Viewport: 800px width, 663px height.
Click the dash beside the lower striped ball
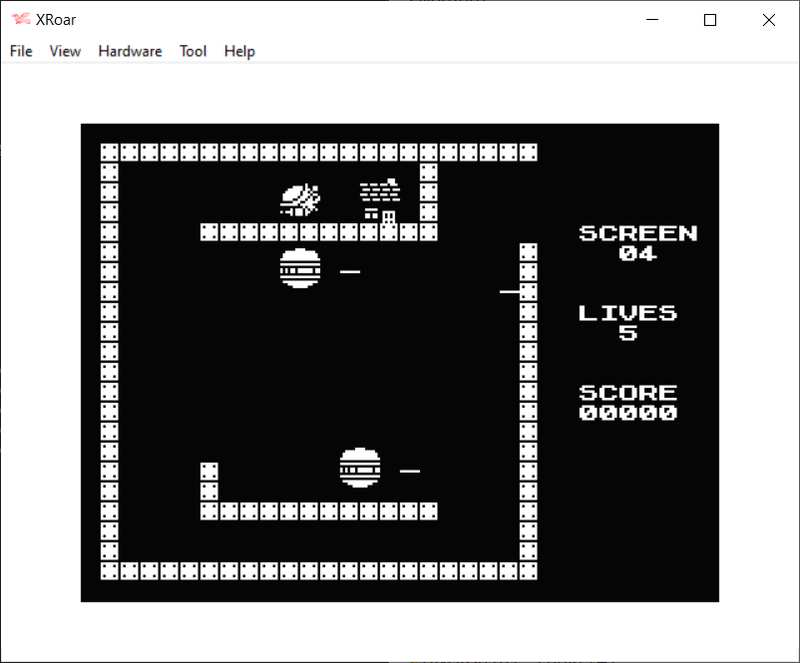[410, 471]
